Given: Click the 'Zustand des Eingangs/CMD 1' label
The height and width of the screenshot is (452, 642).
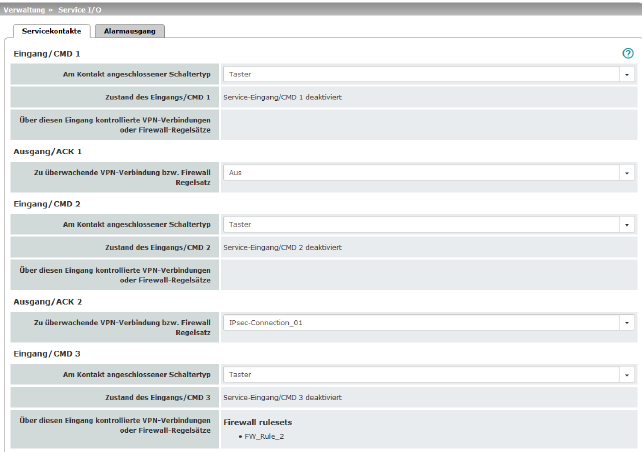Looking at the screenshot, I should pos(158,97).
